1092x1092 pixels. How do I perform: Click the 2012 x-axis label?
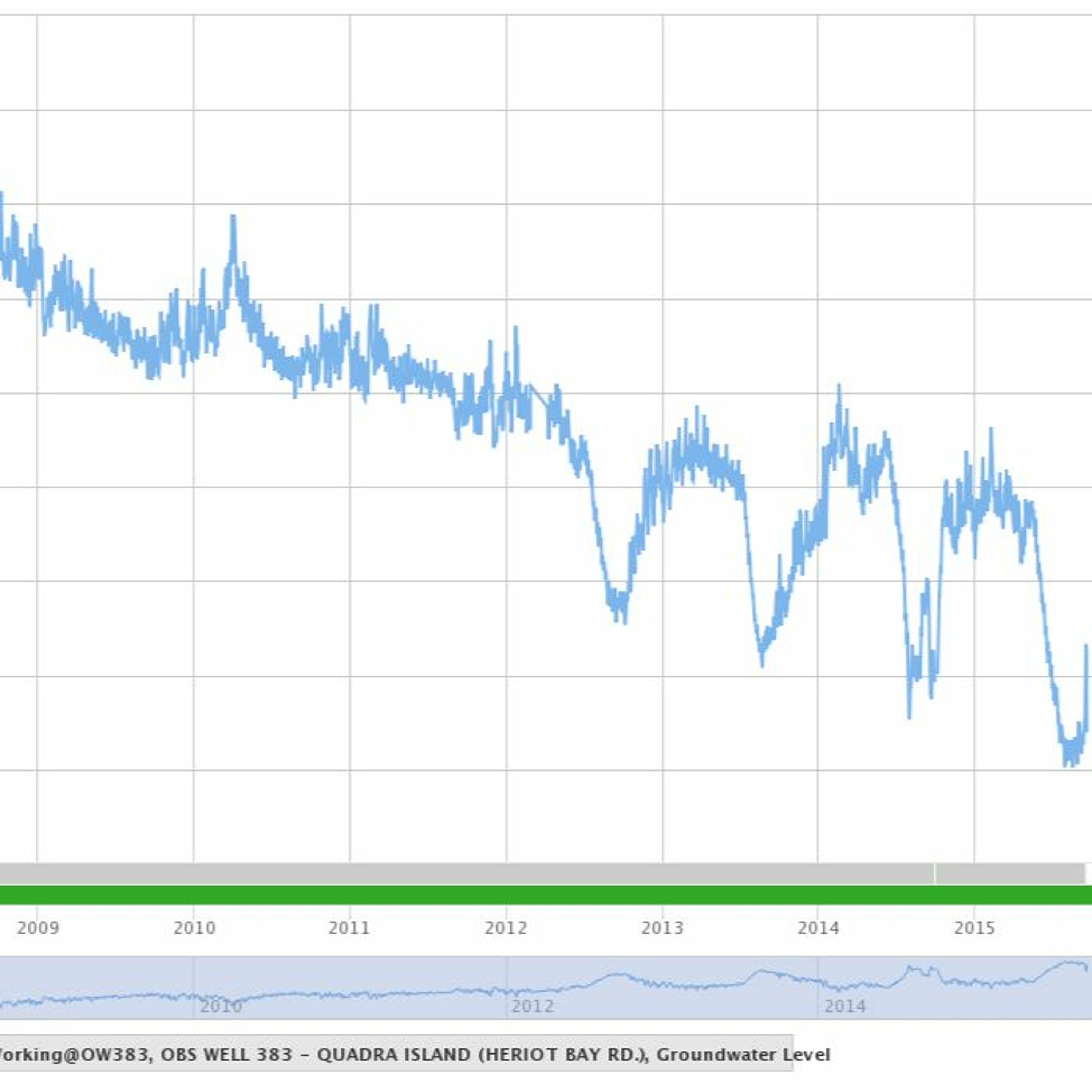pos(506,928)
